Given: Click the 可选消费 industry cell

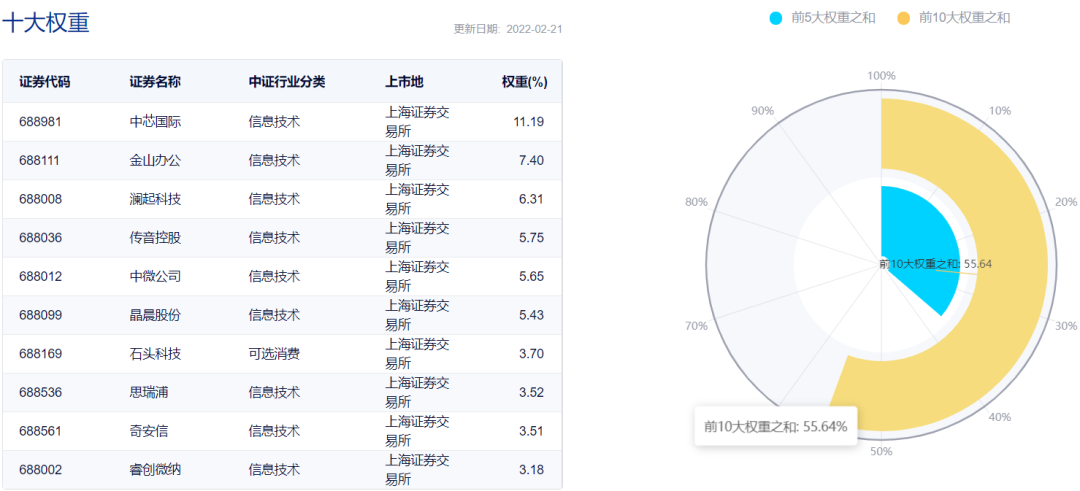Looking at the screenshot, I should coord(274,354).
